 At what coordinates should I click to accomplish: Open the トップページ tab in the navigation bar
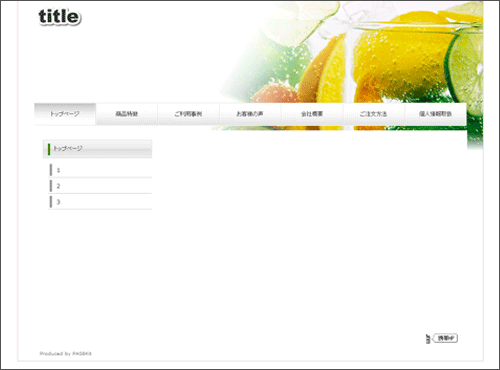click(65, 114)
